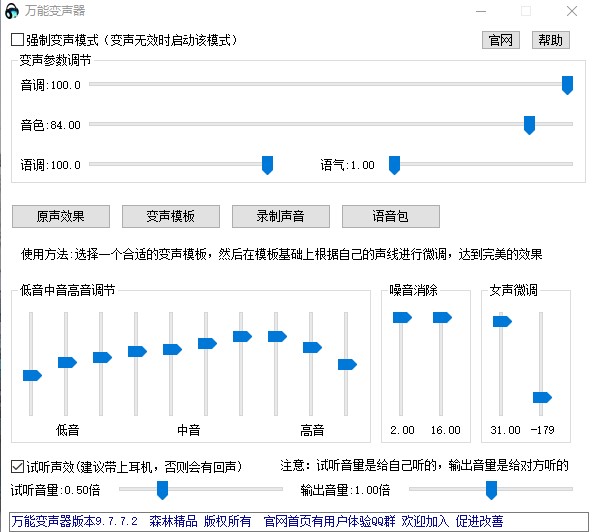592x532 pixels.
Task: Click the 语调:100.0 value label
Action: point(51,165)
